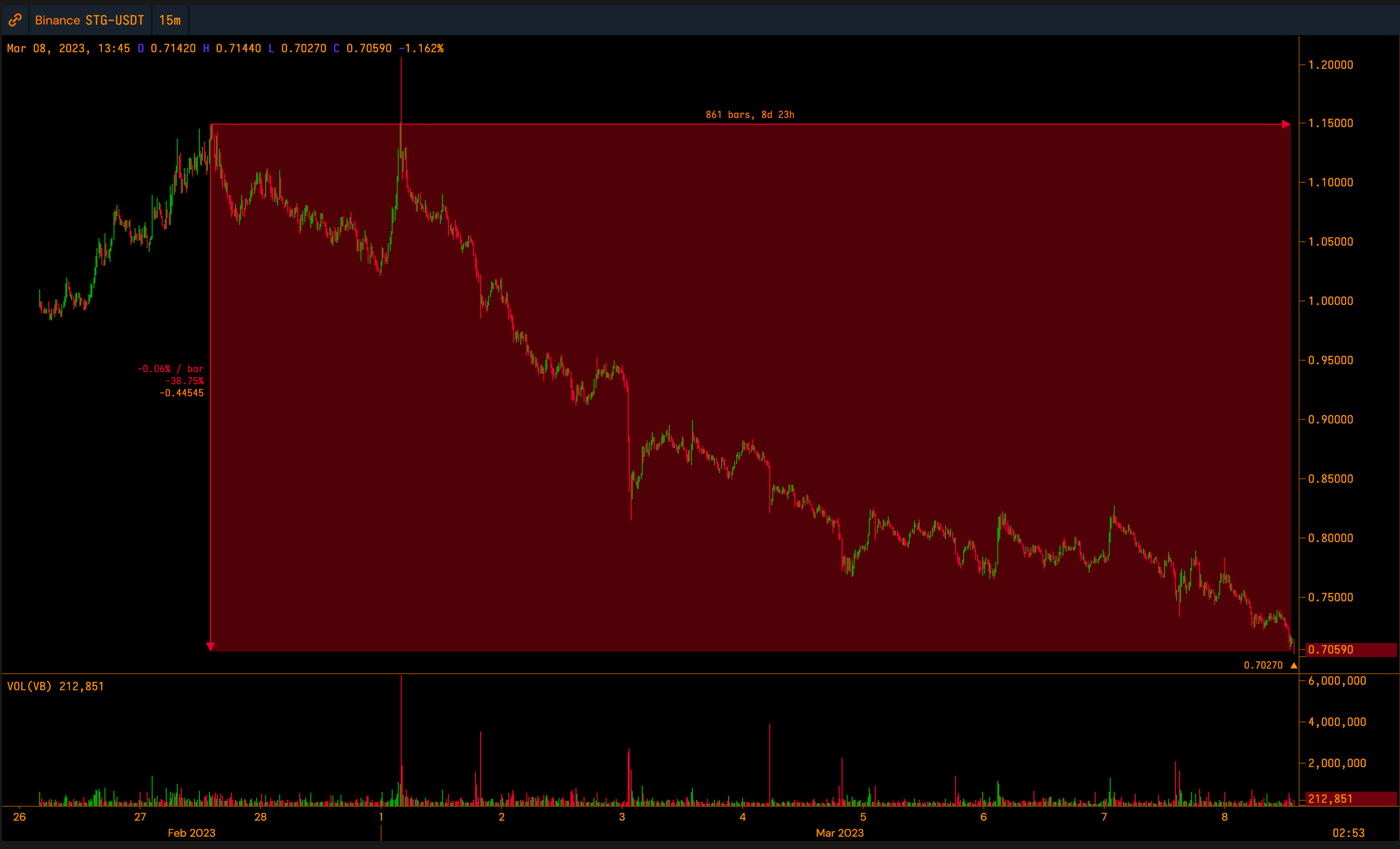The width and height of the screenshot is (1400, 849).
Task: Open the Binance STG-USDT symbol selector
Action: point(90,21)
